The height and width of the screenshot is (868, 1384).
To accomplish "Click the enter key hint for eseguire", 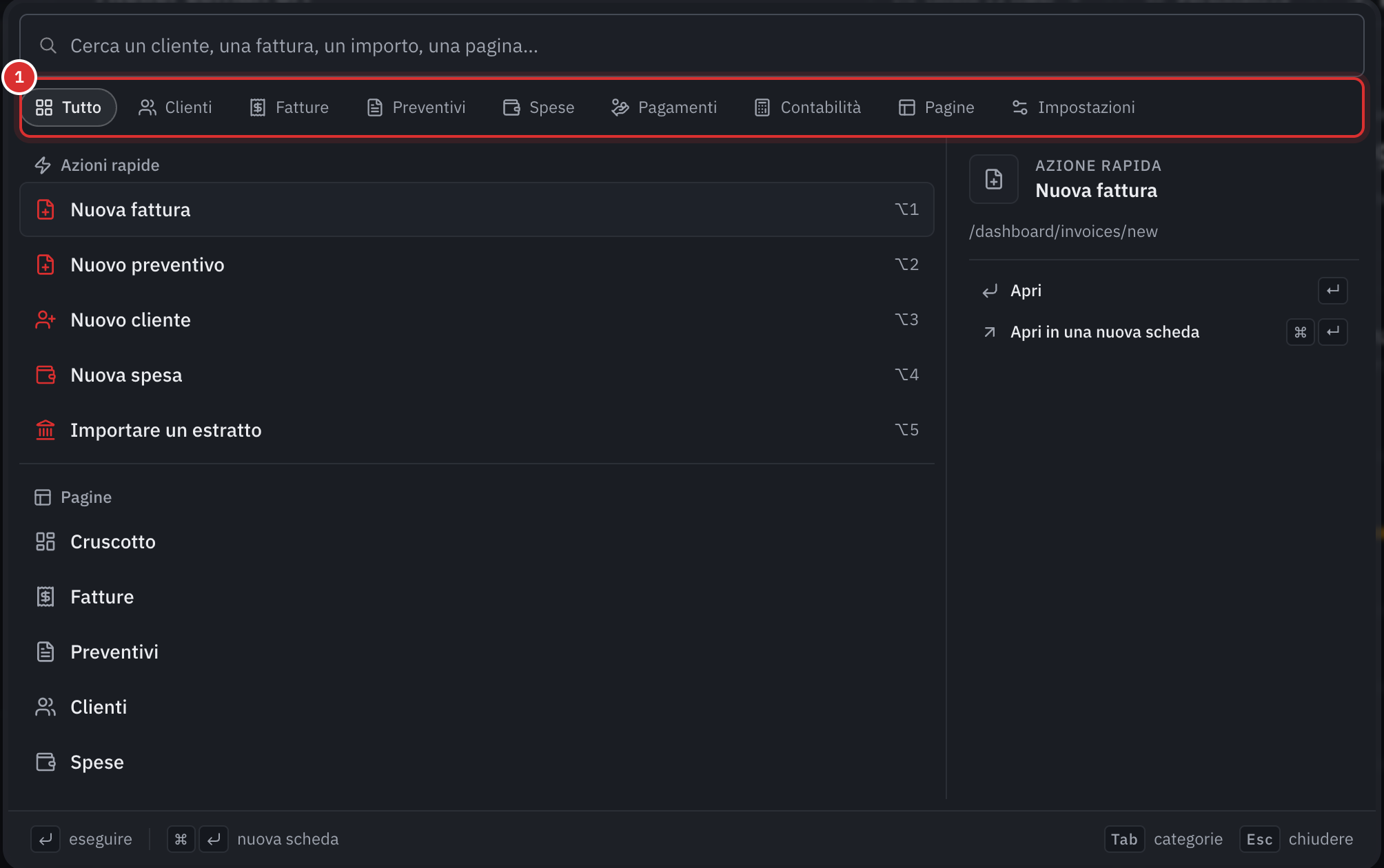I will [45, 839].
